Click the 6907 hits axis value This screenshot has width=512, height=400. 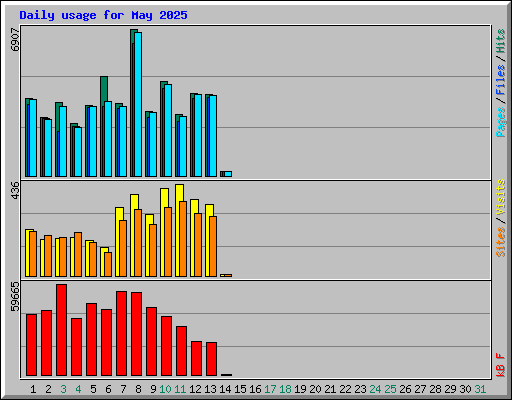pos(15,40)
